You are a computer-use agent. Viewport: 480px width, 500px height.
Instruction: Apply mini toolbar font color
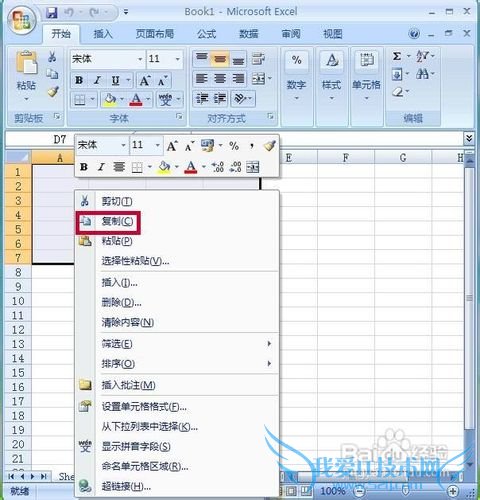pos(190,167)
